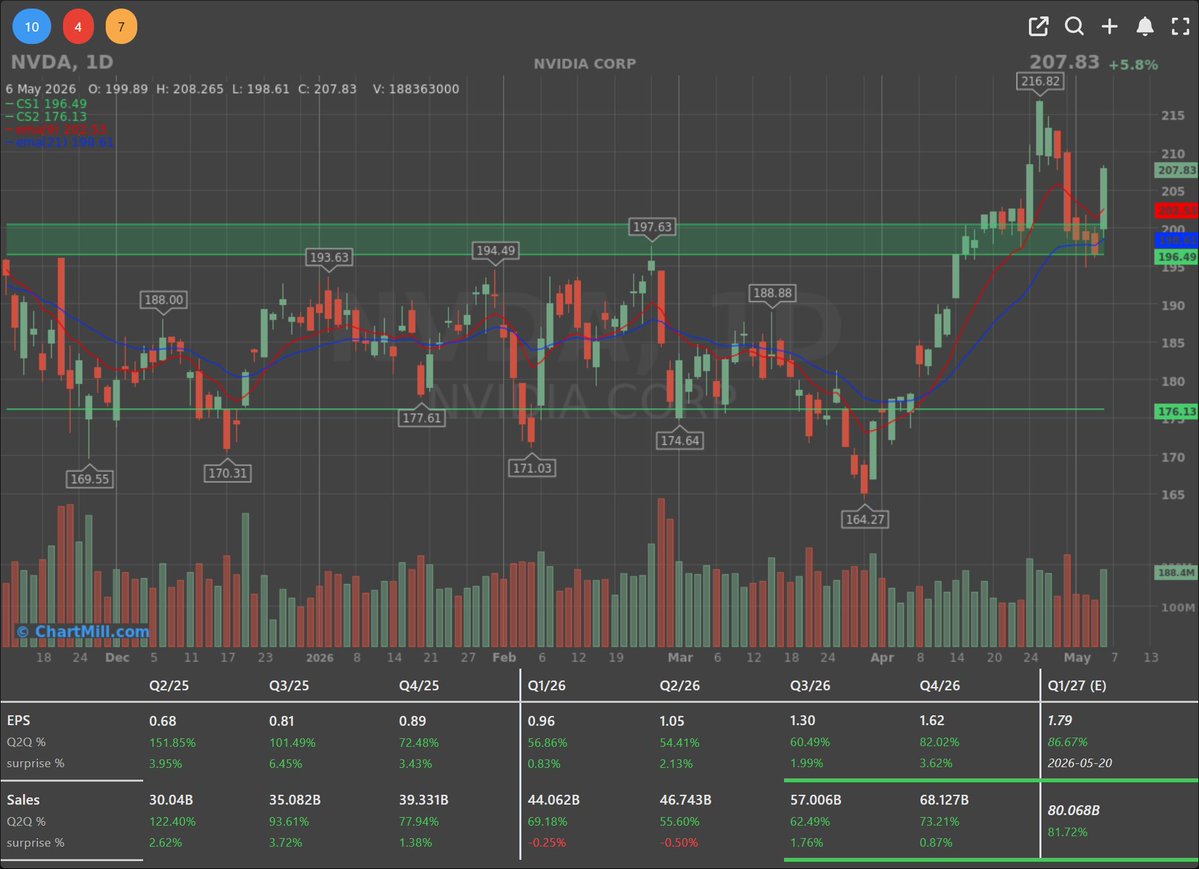Click the negative surprise -0.25%

[x=547, y=843]
